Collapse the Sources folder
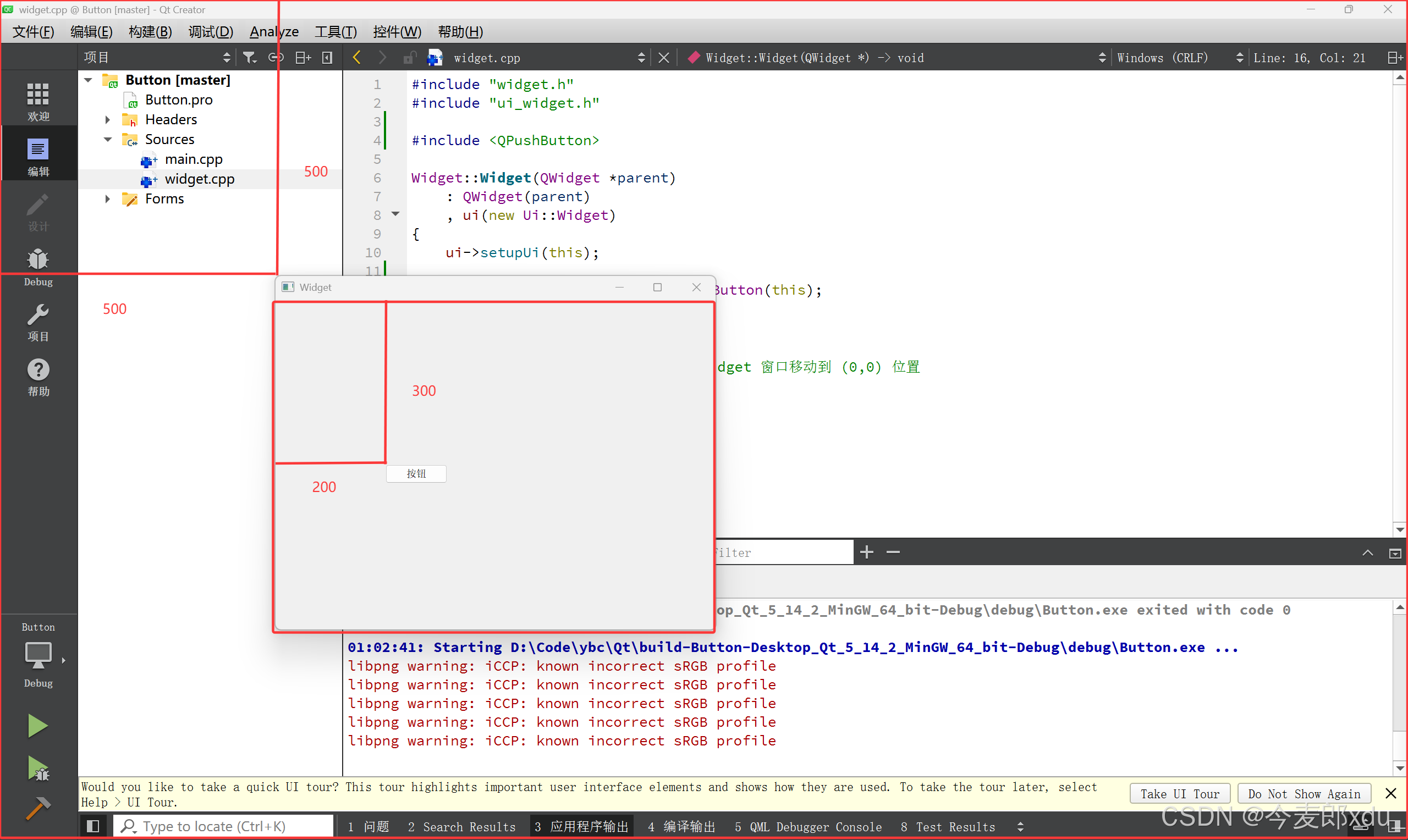This screenshot has width=1408, height=840. [x=107, y=139]
